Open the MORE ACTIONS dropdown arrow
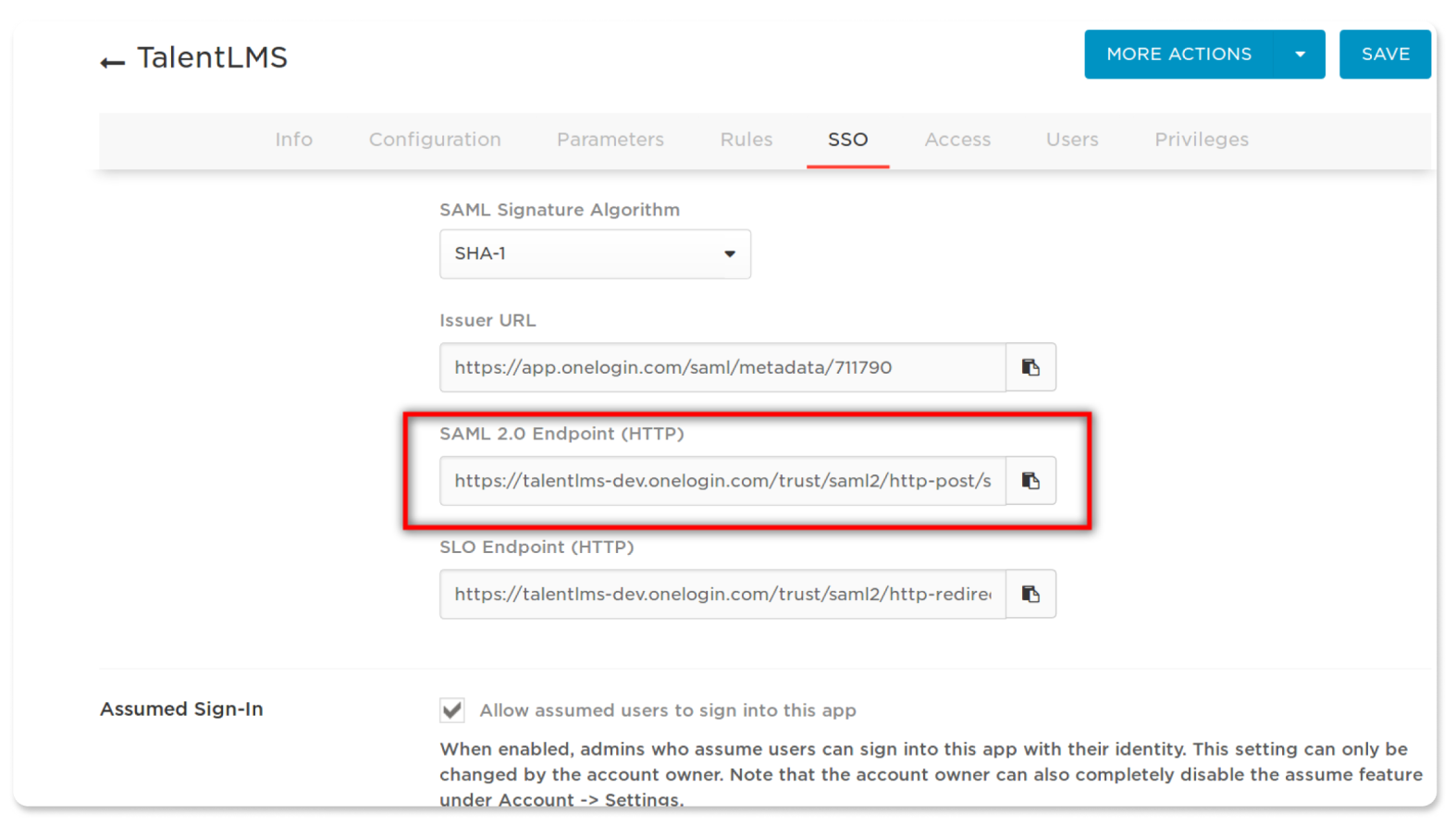Viewport: 1456px width, 837px height. pos(1300,55)
